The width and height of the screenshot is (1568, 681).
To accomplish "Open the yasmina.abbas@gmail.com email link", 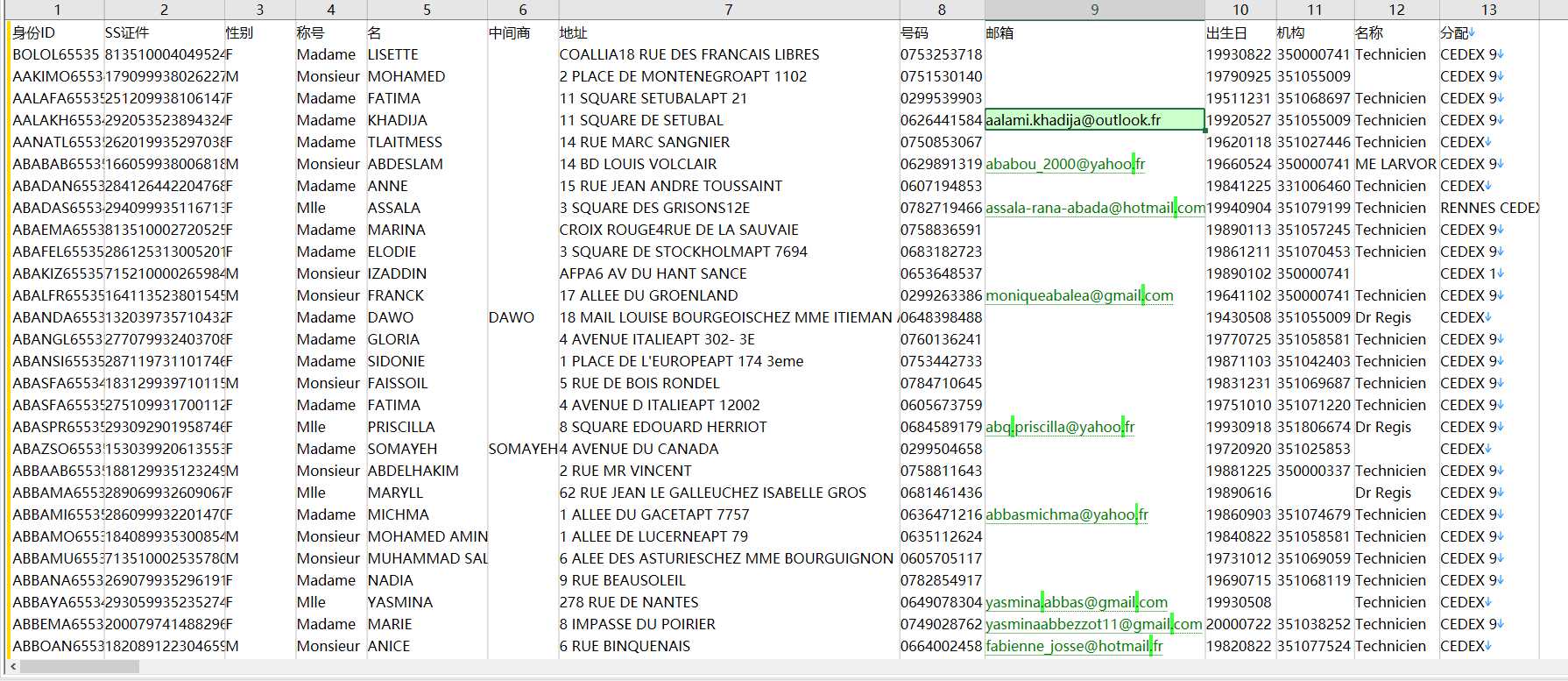I will click(1077, 602).
